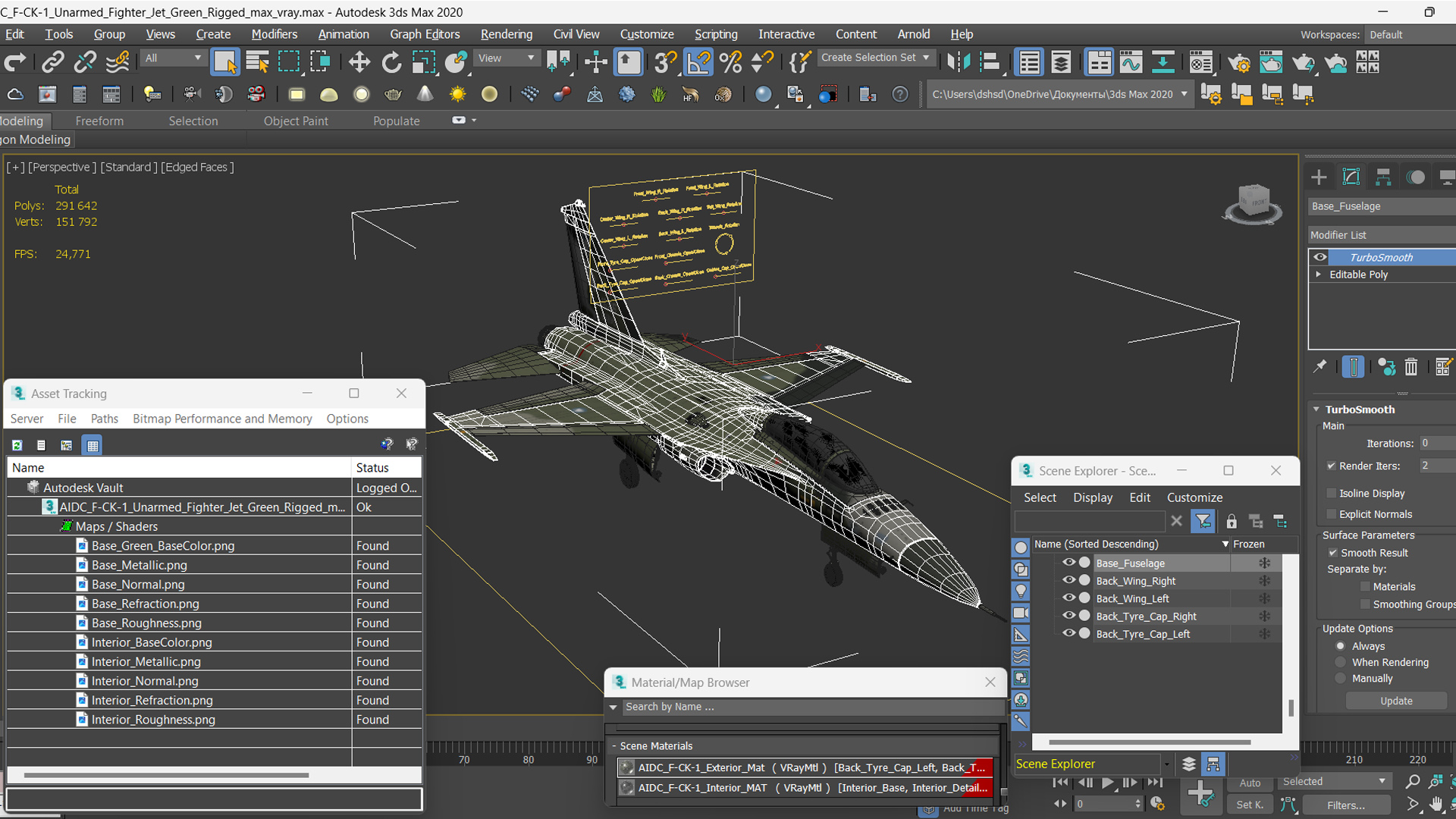1456x819 pixels.
Task: Play the animation
Action: tap(1108, 783)
